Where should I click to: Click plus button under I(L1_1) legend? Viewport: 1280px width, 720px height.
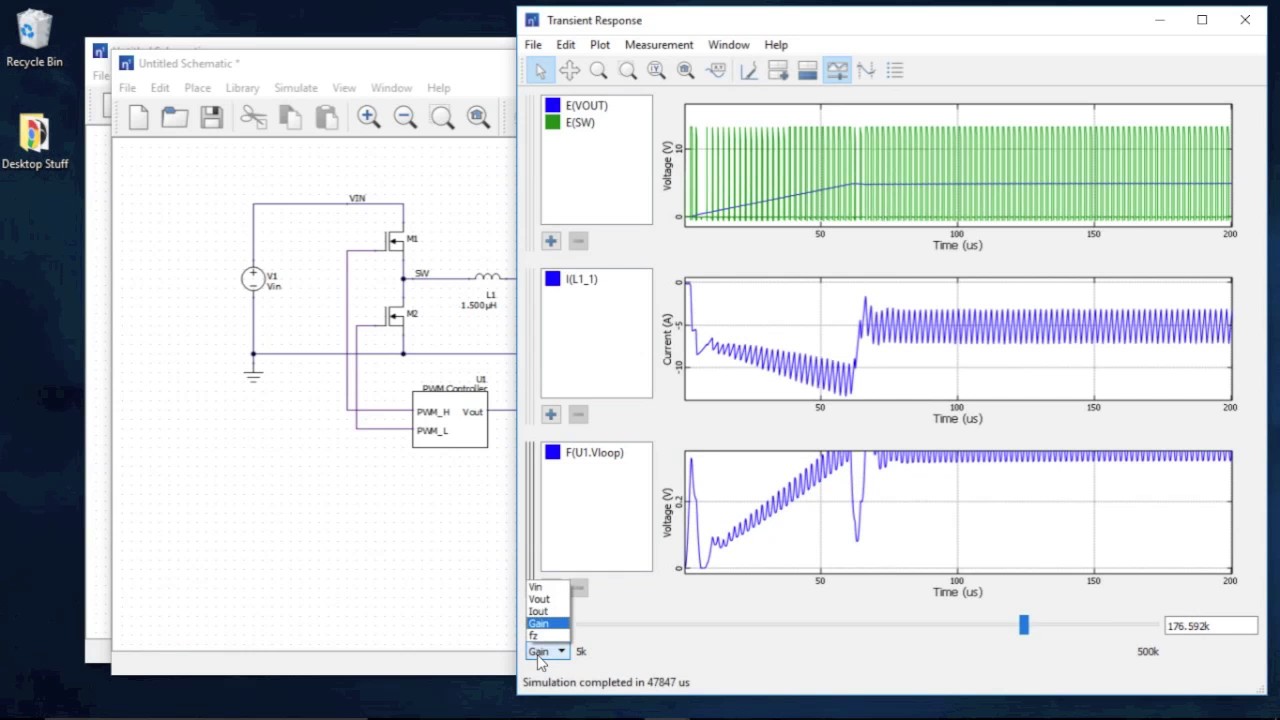tap(551, 414)
